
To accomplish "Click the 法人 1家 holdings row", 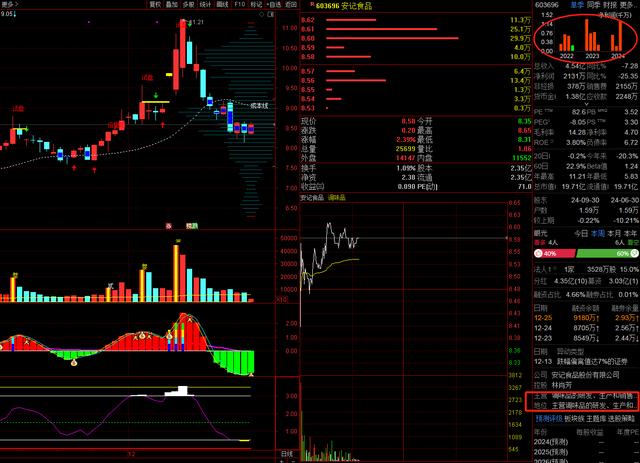I will (586, 269).
